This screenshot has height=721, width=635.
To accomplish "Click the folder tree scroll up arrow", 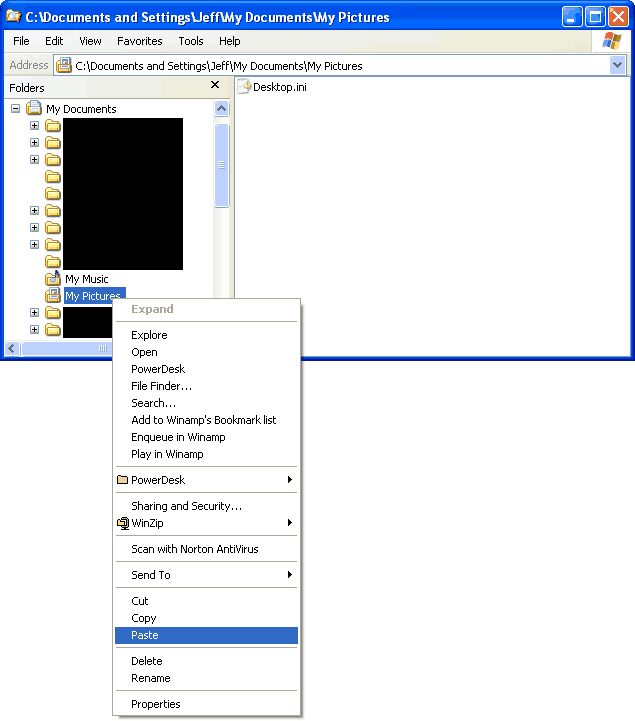I will (222, 109).
